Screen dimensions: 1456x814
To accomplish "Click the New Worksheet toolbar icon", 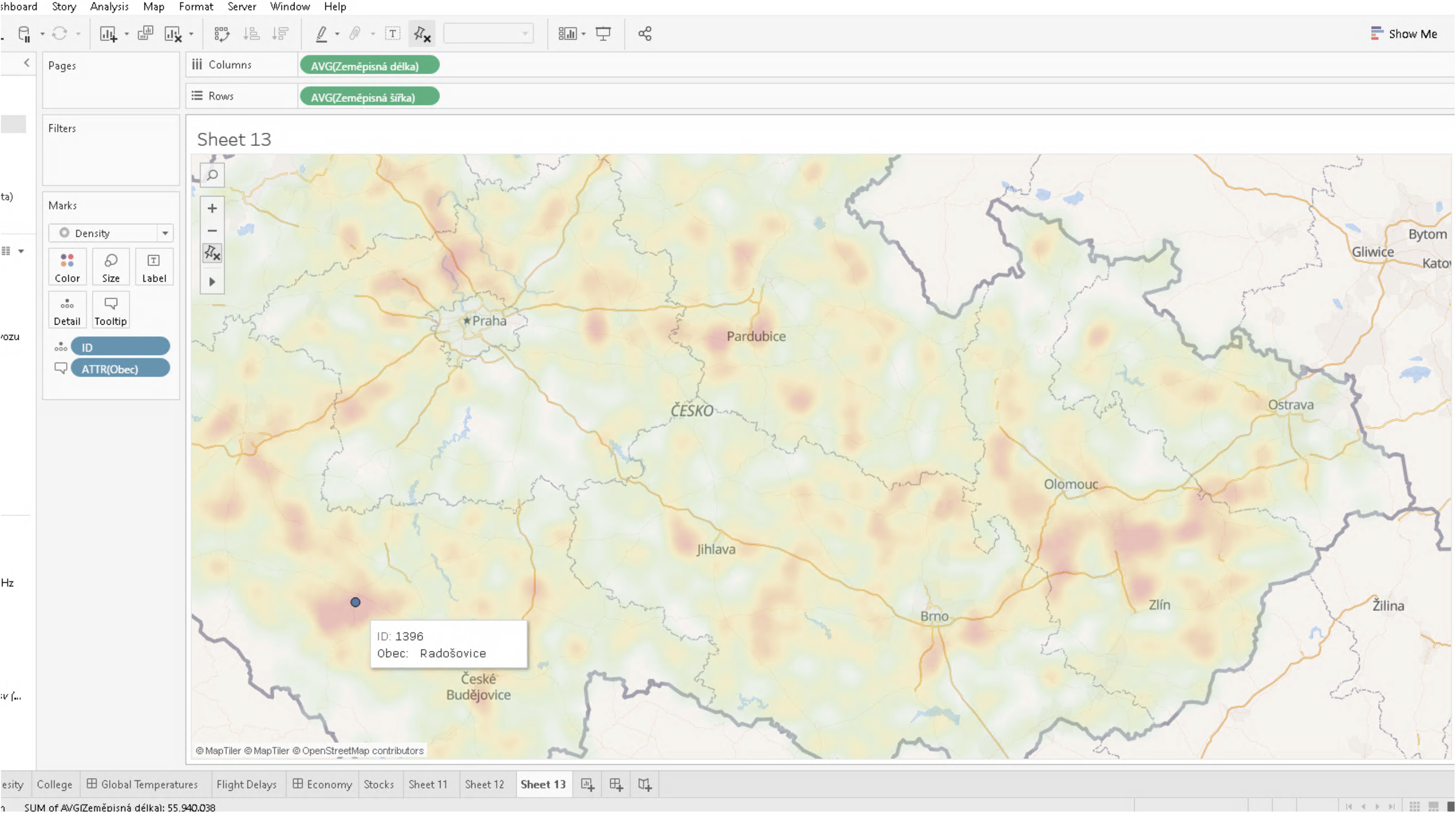I will (108, 34).
